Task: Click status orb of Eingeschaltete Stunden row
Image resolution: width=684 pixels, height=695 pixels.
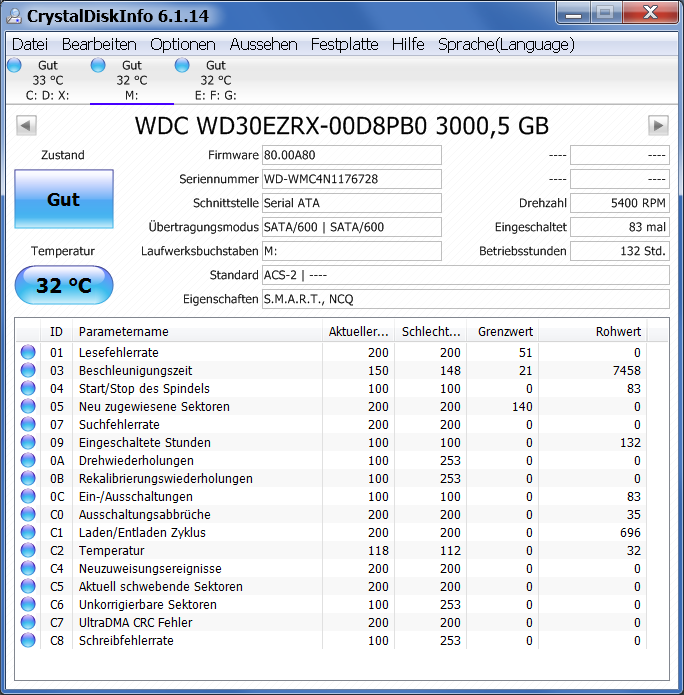Action: click(28, 442)
